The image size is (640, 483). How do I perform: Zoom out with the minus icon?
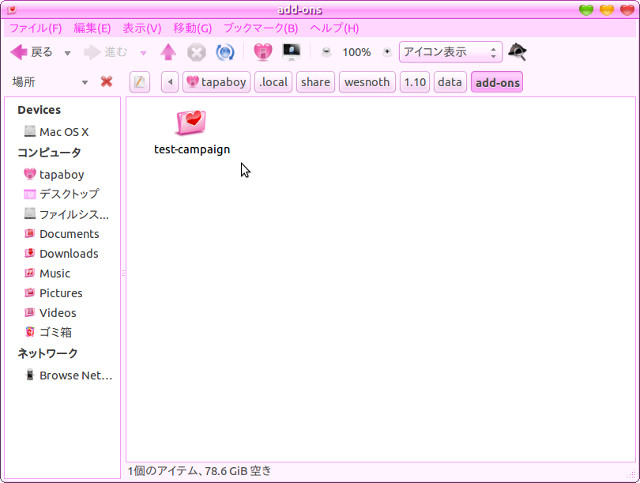click(326, 52)
